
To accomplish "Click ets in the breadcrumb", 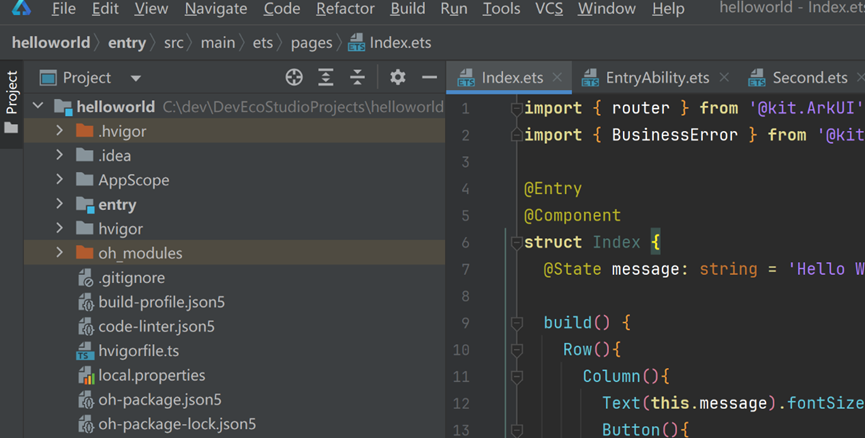I will tap(263, 42).
